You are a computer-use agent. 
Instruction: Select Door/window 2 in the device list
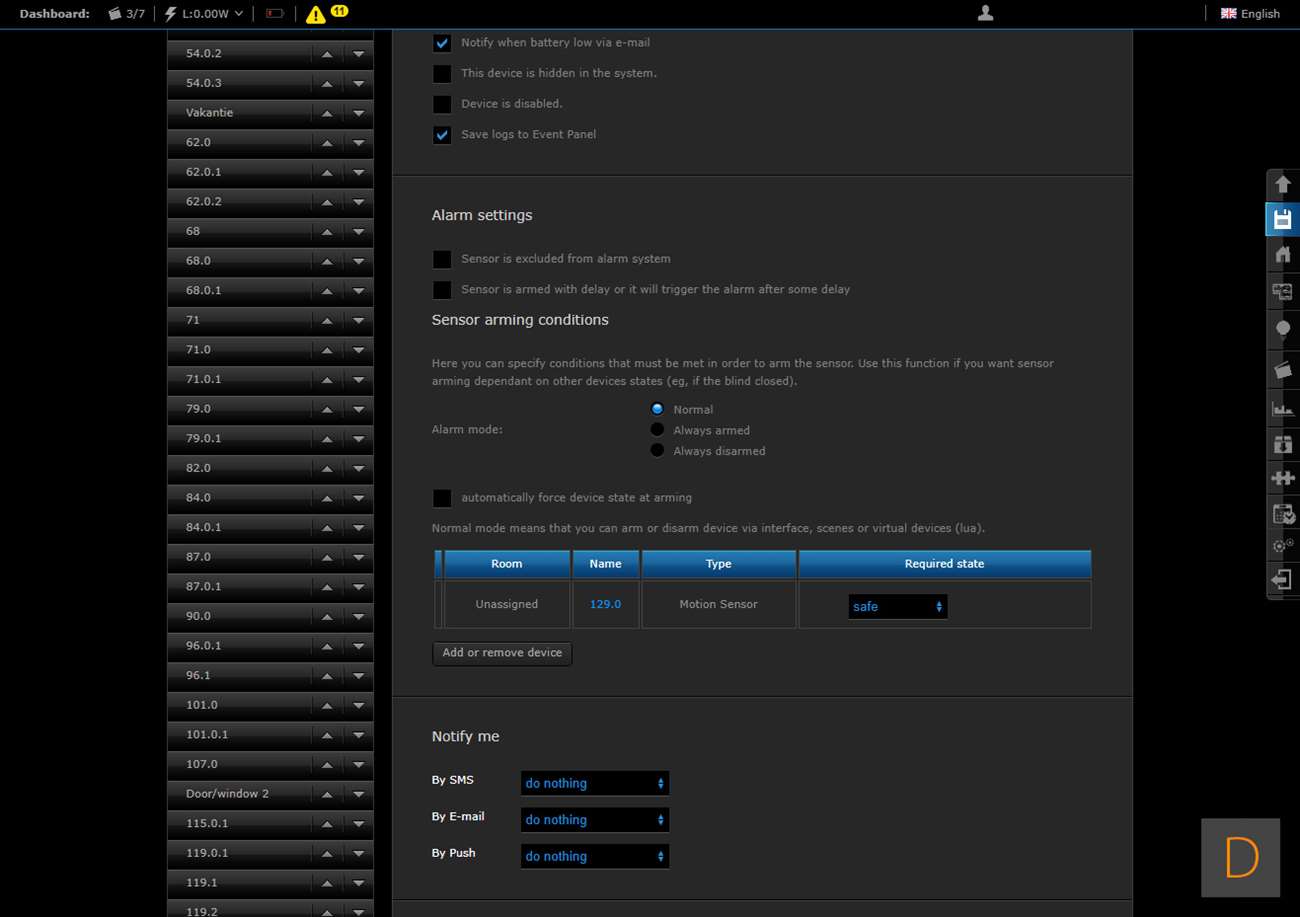click(240, 794)
